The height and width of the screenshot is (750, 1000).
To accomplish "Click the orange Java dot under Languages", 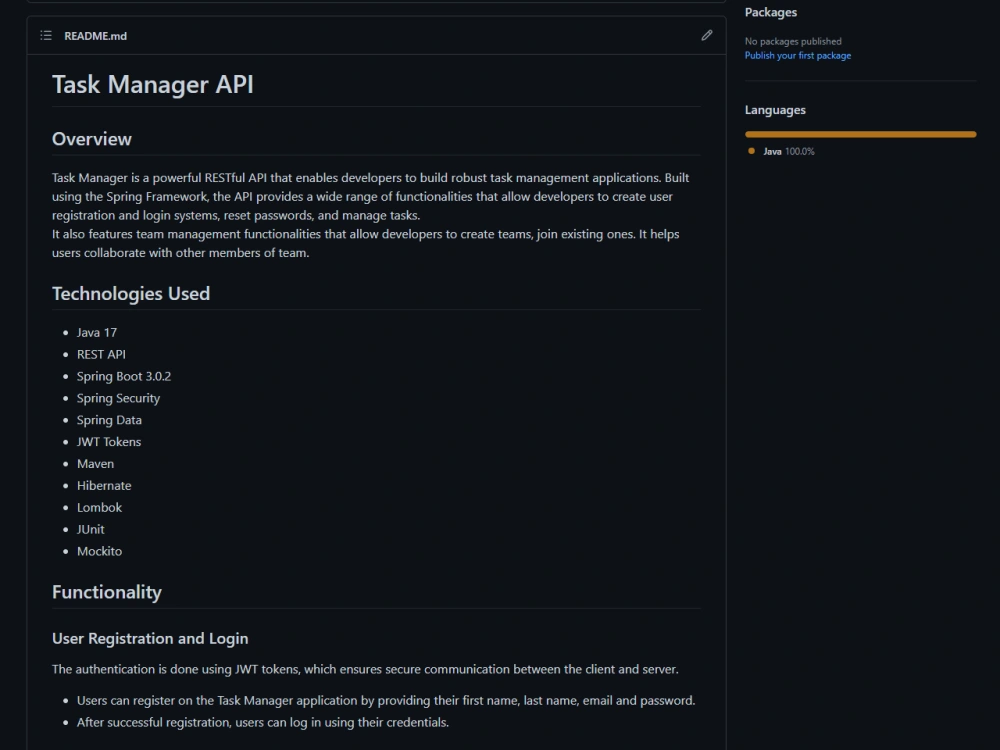I will point(751,150).
